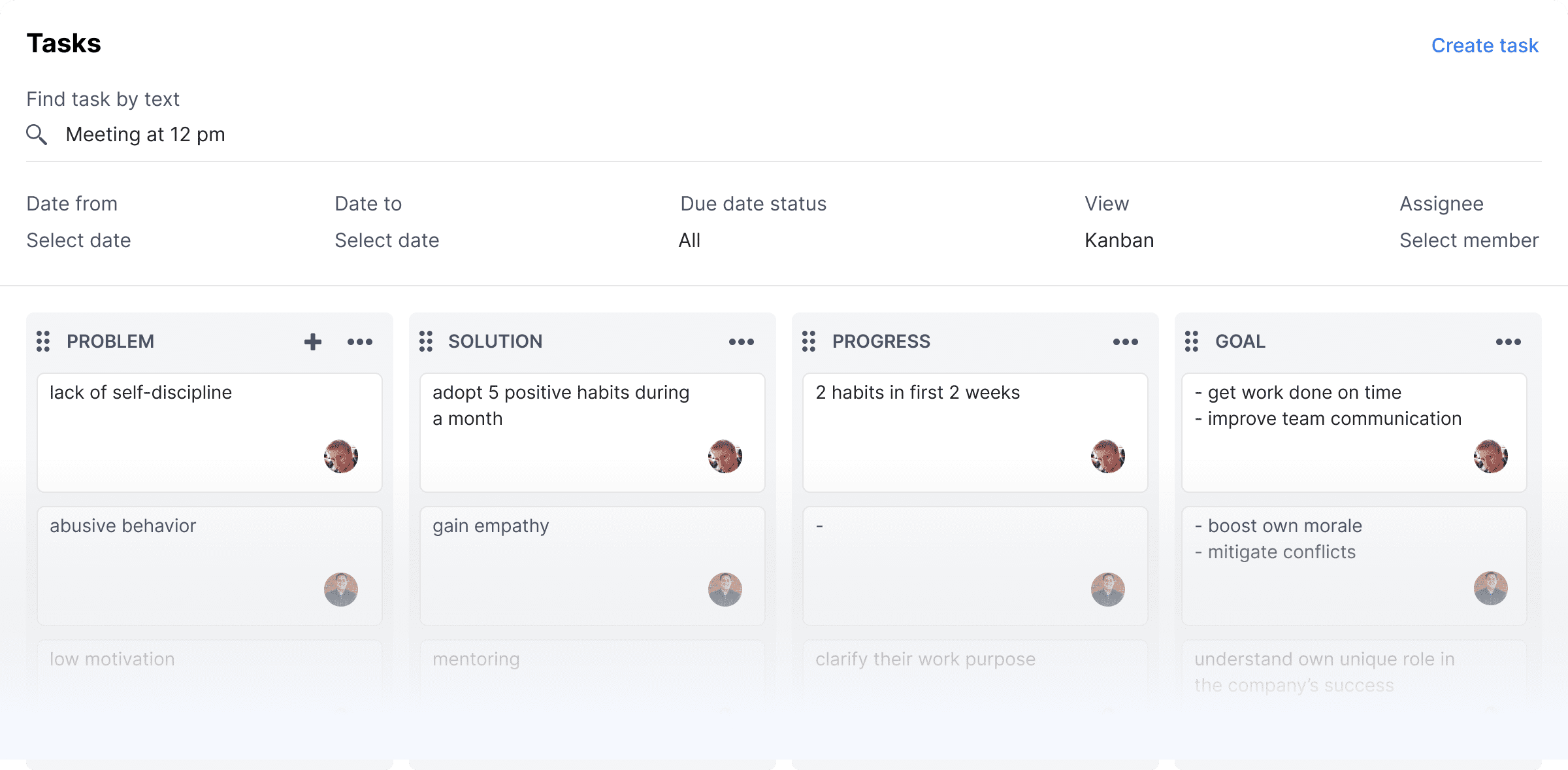Open the SOLUTION column options menu
The width and height of the screenshot is (1568, 770).
(x=743, y=341)
